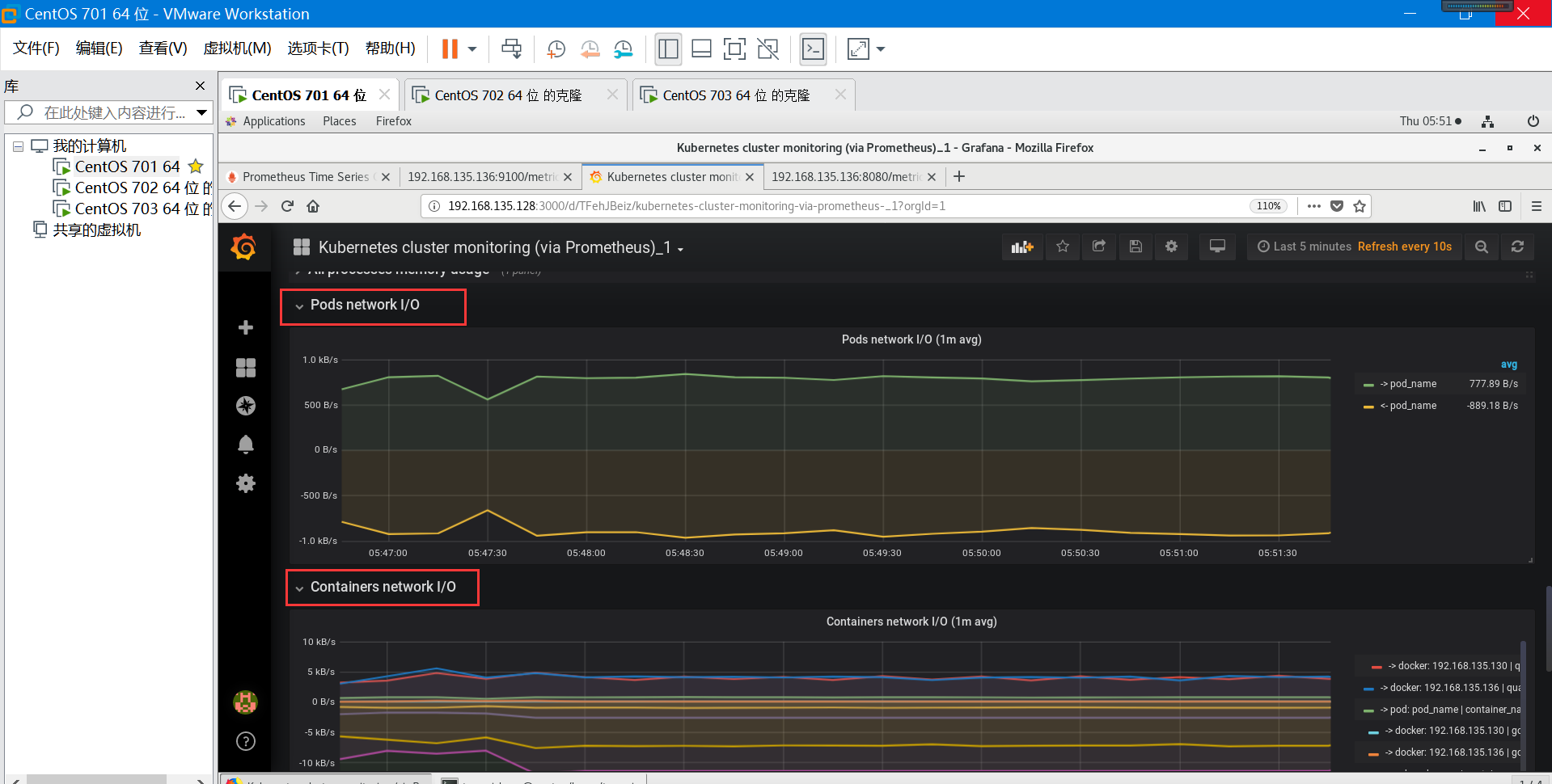Cycle view mode with monitor icon
Screen dimensions: 1552x784
[1217, 247]
